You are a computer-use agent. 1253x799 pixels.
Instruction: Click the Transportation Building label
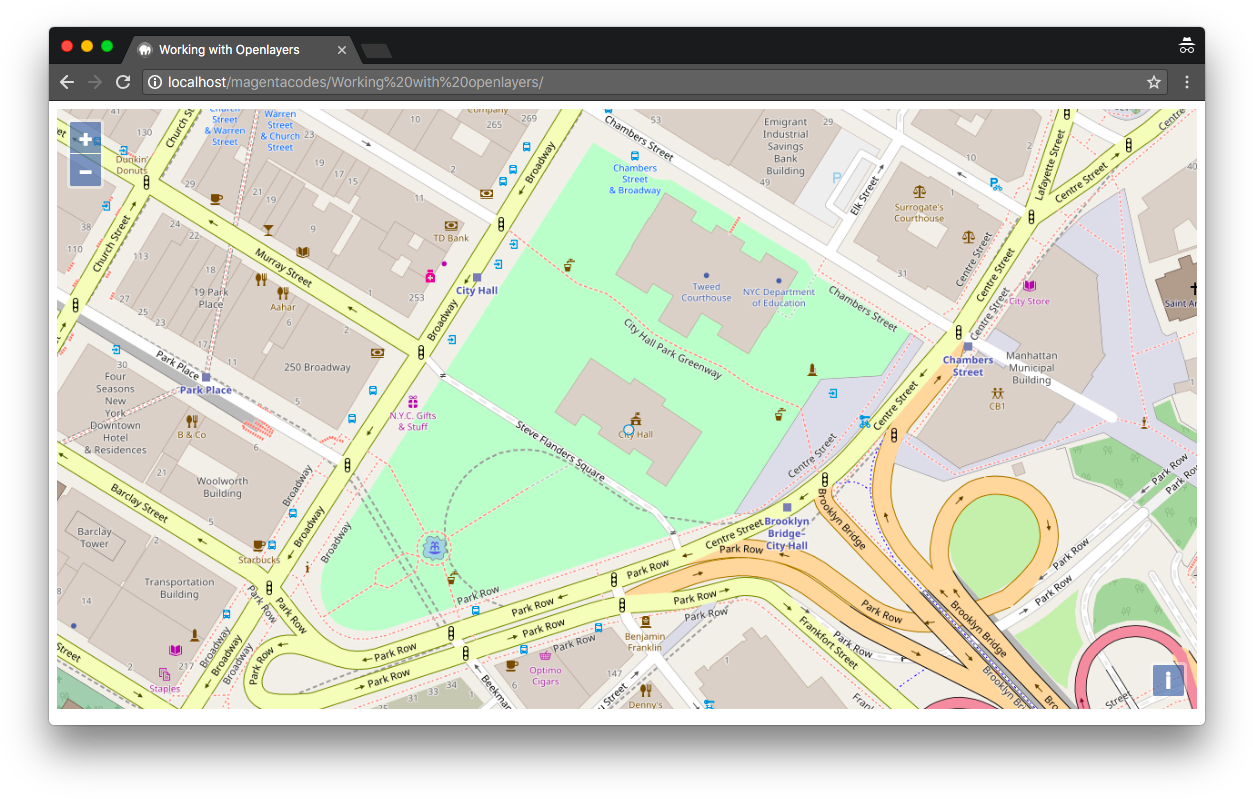click(179, 588)
